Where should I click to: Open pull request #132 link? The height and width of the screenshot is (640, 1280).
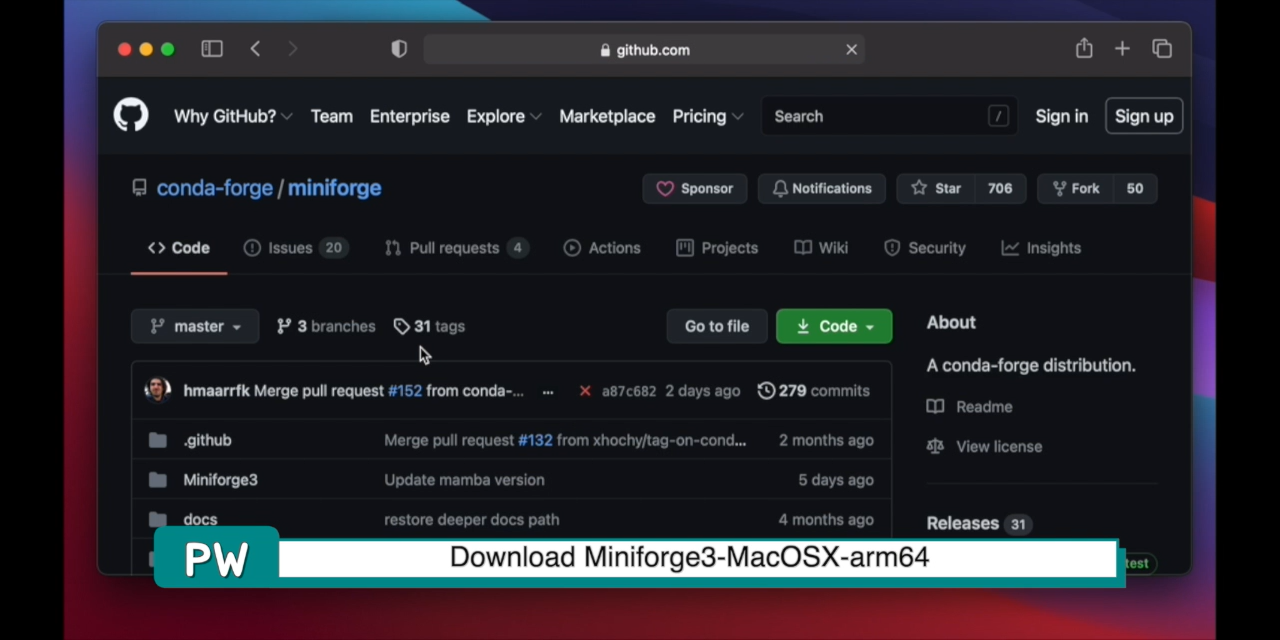coord(535,440)
